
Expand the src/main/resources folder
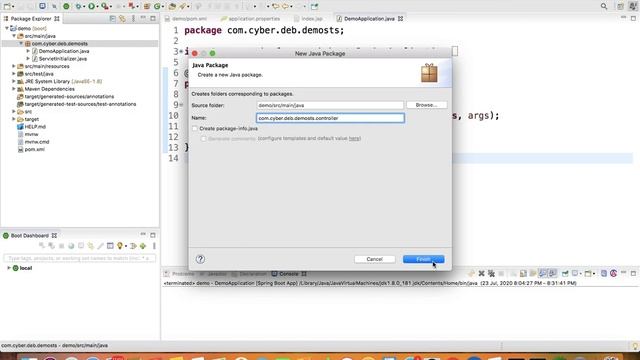tap(14, 66)
